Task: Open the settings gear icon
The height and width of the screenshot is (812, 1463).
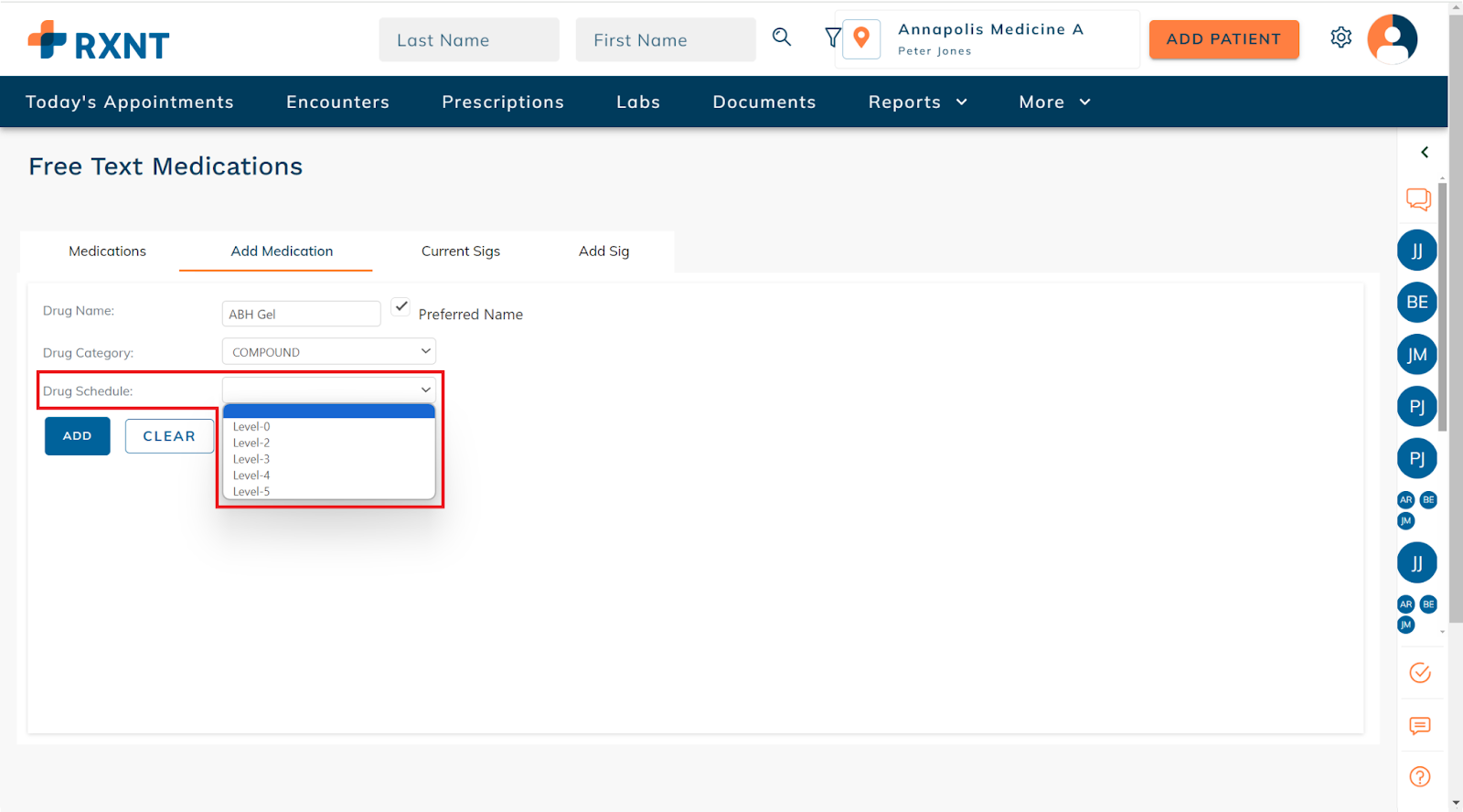Action: pos(1340,37)
